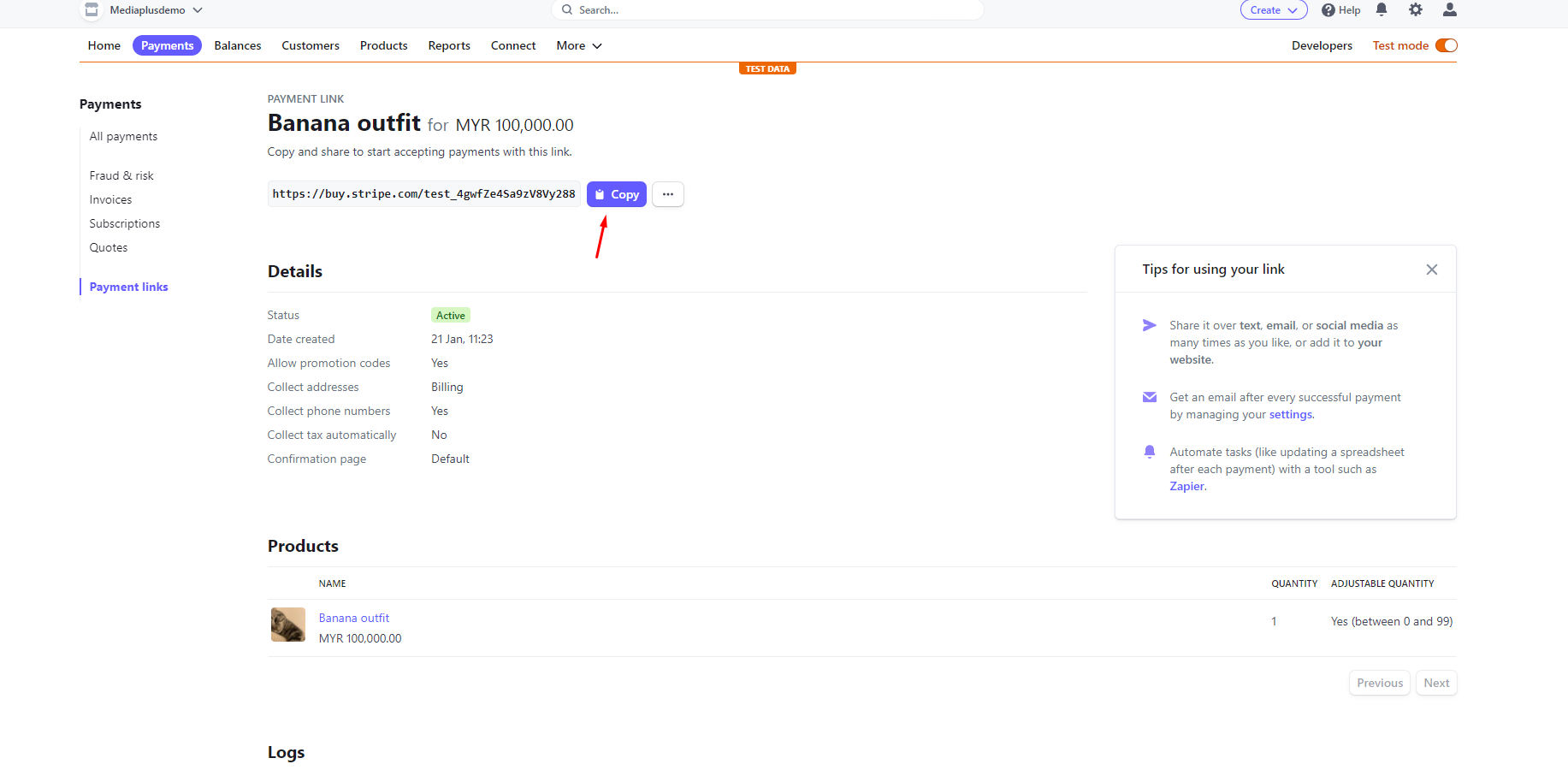1568x770 pixels.
Task: Open the Zapier link
Action: [x=1187, y=486]
